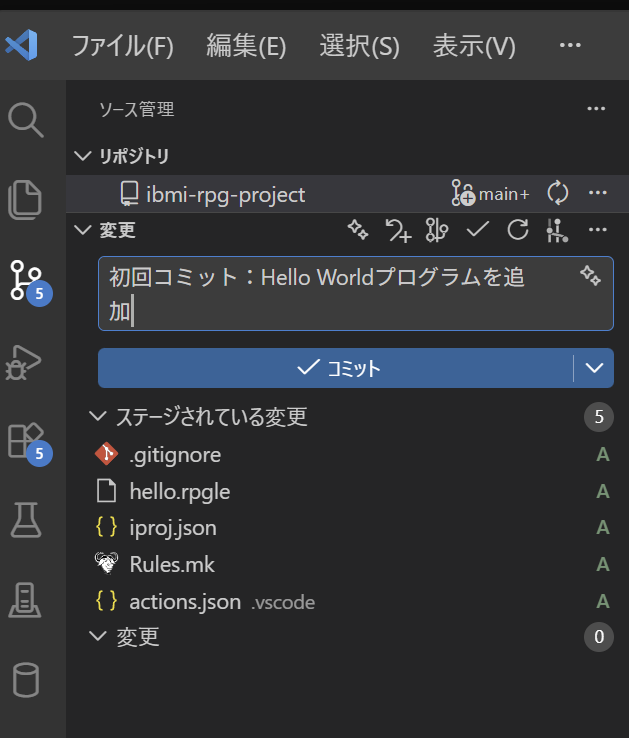Open the 表示(V) menu
The height and width of the screenshot is (738, 629).
point(473,46)
